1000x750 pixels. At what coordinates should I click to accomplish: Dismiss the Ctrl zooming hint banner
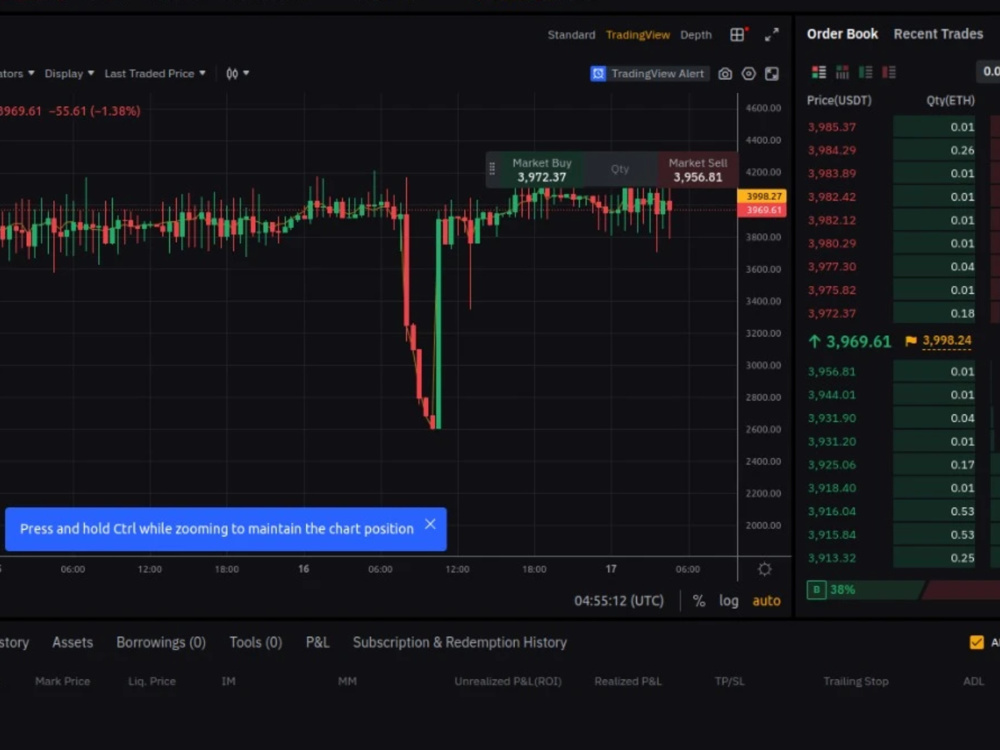coord(430,524)
